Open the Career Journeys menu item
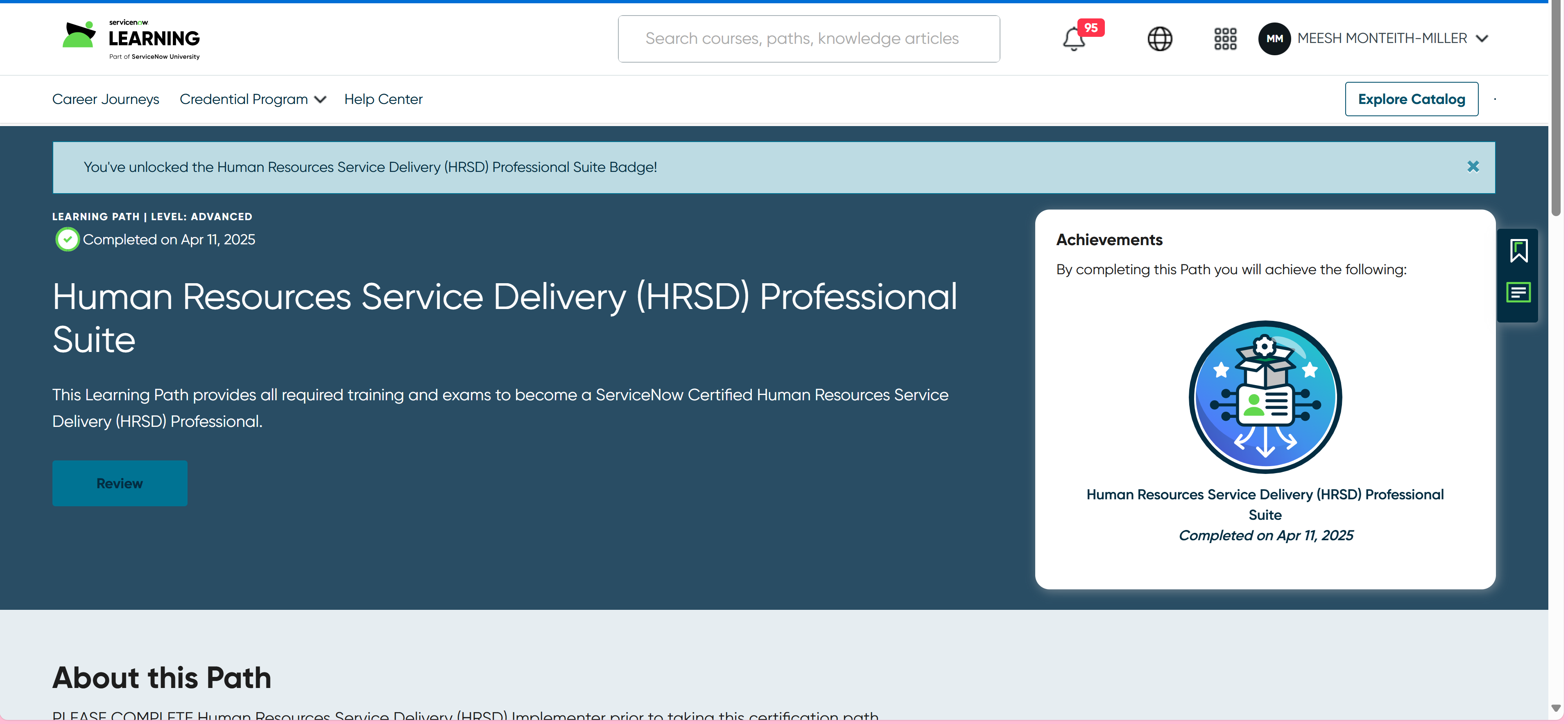The image size is (1568, 724). 105,99
